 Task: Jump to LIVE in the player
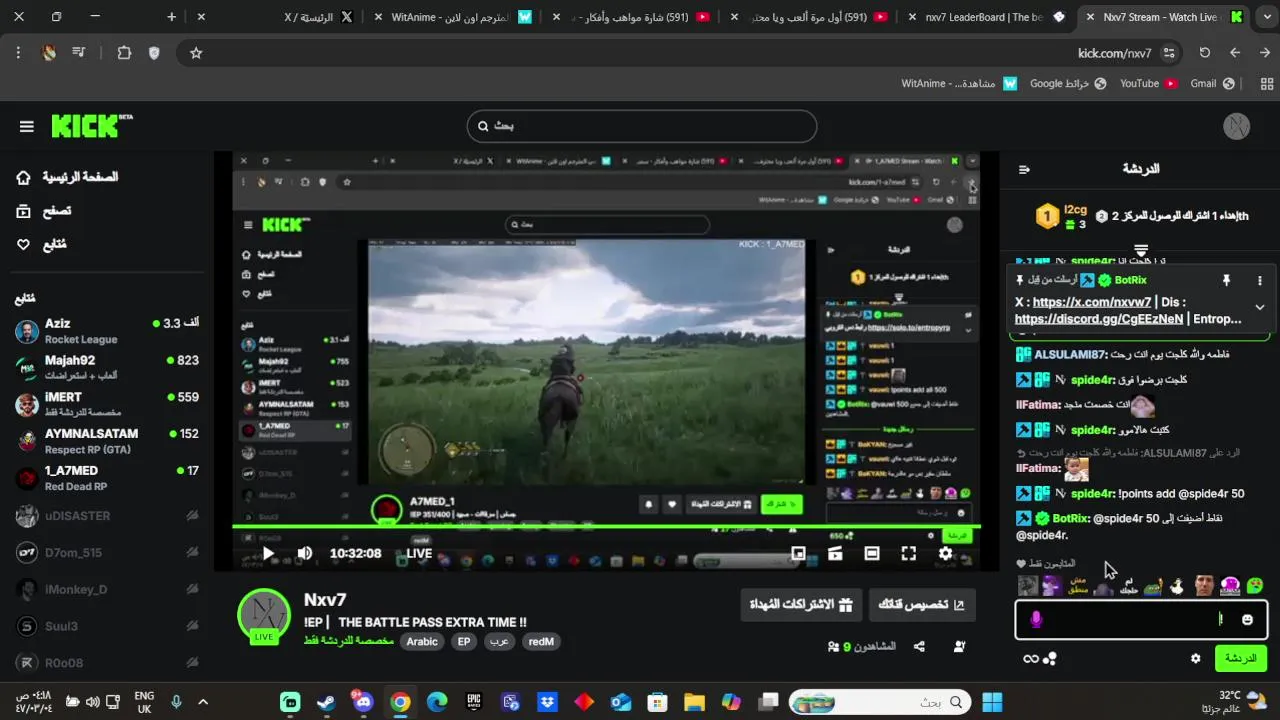[x=419, y=553]
